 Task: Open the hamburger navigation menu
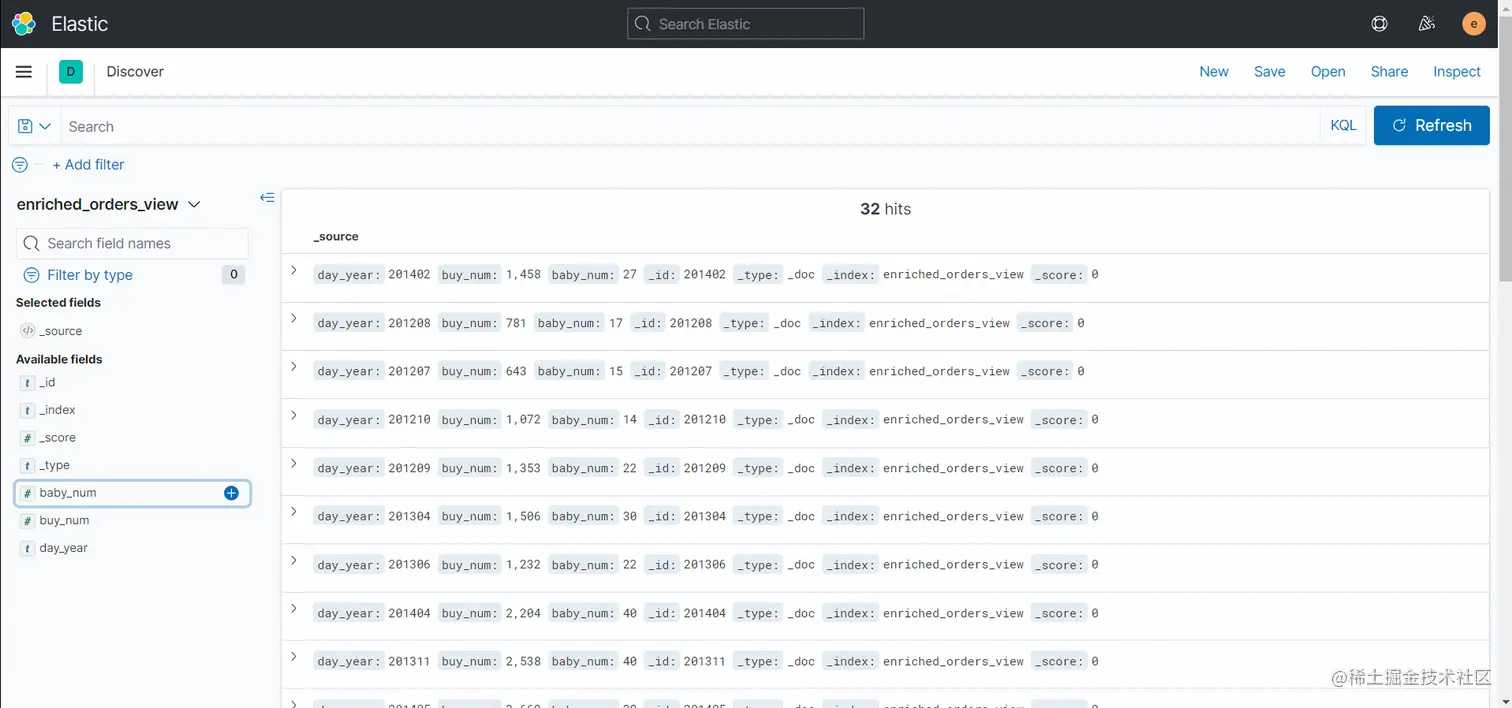(24, 72)
